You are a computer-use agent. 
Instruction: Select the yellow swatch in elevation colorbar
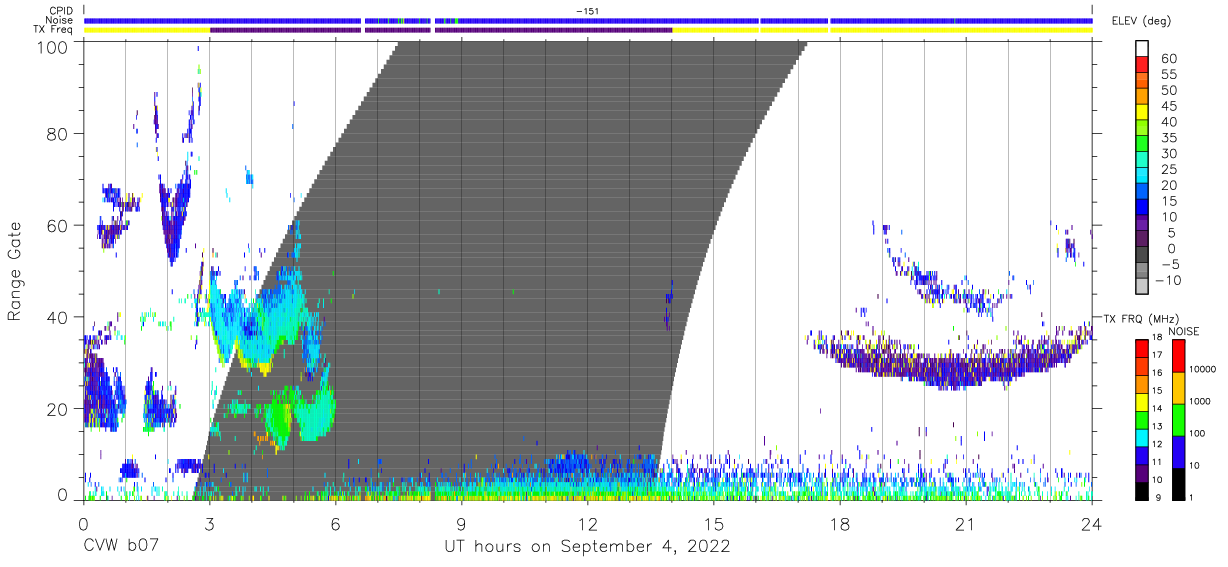click(1141, 113)
